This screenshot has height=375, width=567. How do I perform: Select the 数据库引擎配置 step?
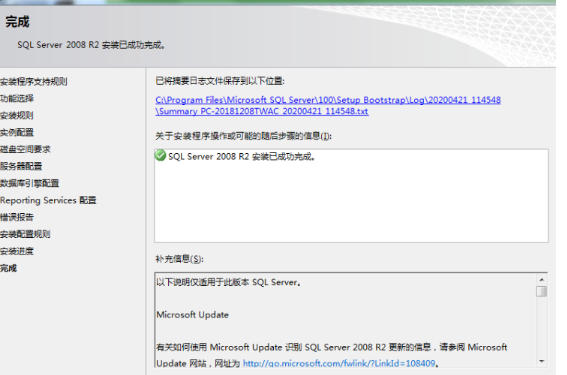[x=29, y=183]
